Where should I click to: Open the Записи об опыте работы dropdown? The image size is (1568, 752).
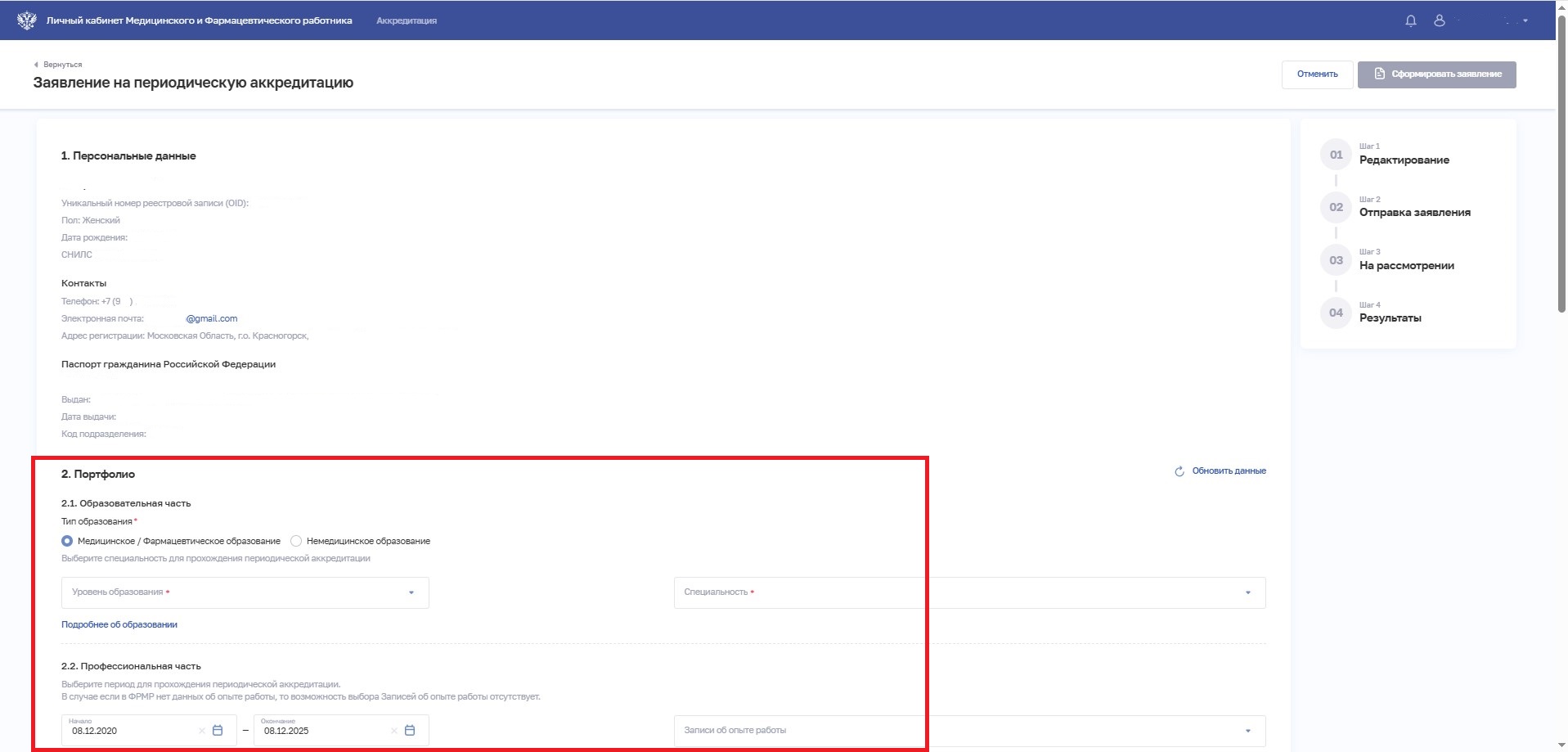[969, 731]
